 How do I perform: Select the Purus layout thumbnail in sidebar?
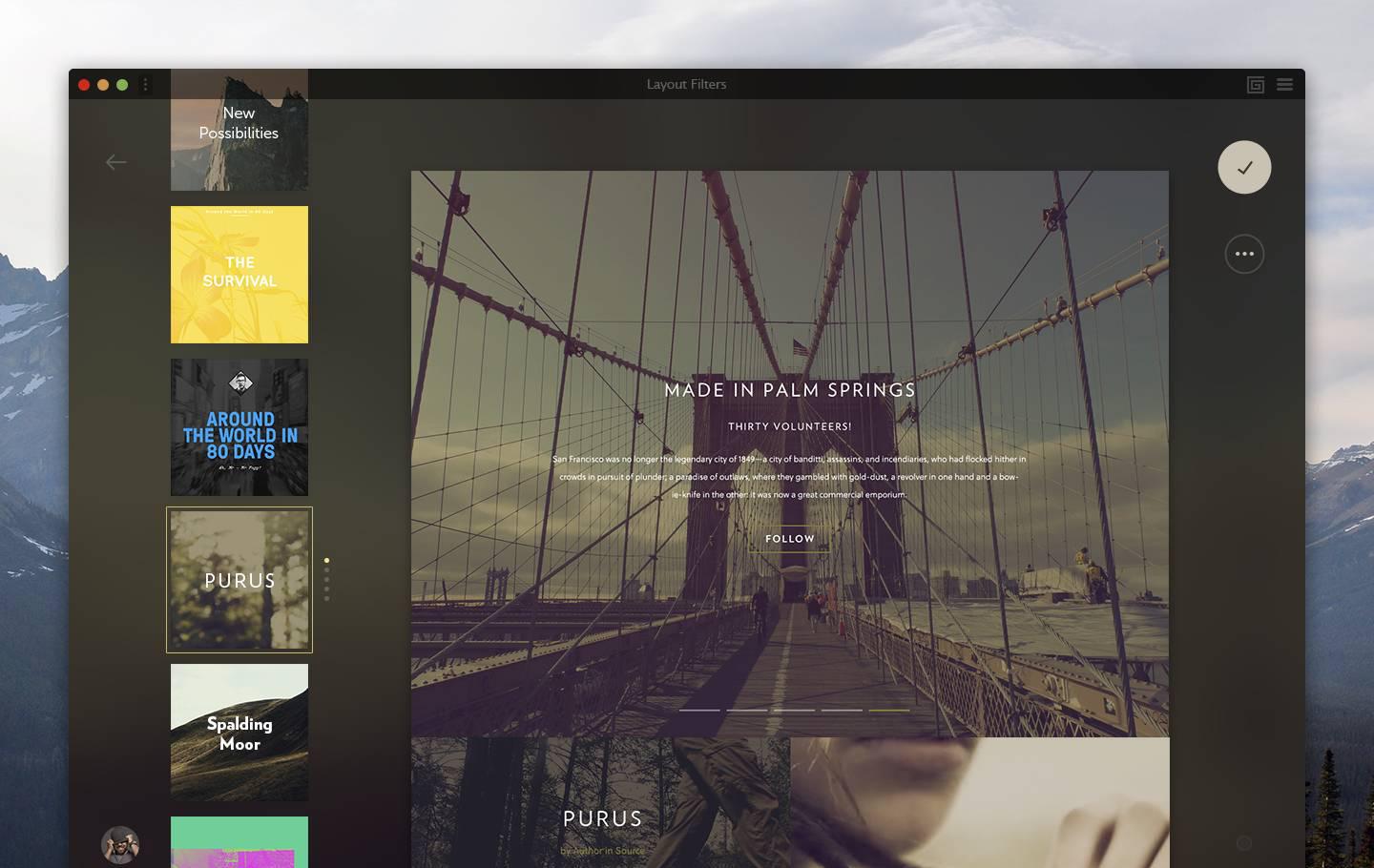pos(239,580)
